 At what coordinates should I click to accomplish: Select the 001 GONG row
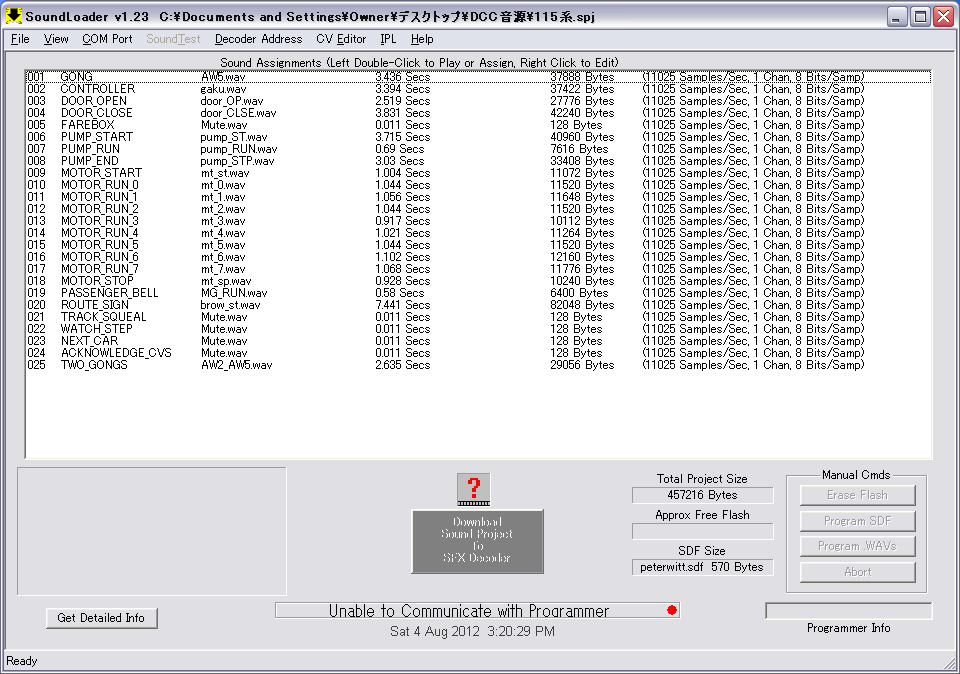478,77
